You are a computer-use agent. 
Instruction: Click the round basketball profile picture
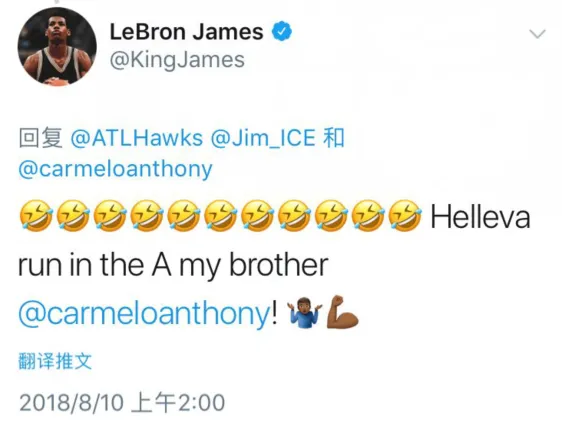tap(57, 47)
